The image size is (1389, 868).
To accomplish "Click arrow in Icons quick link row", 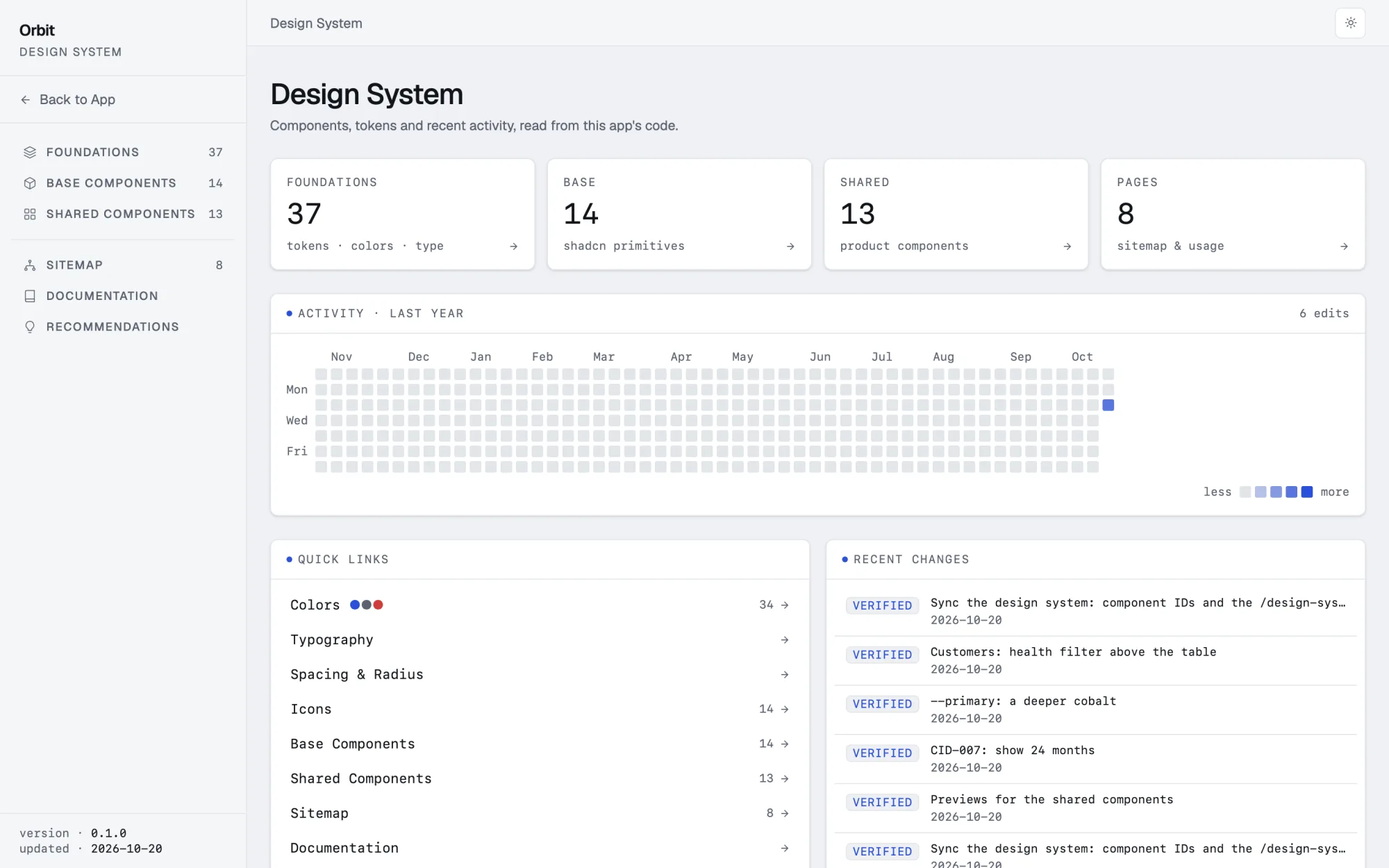I will click(x=785, y=709).
